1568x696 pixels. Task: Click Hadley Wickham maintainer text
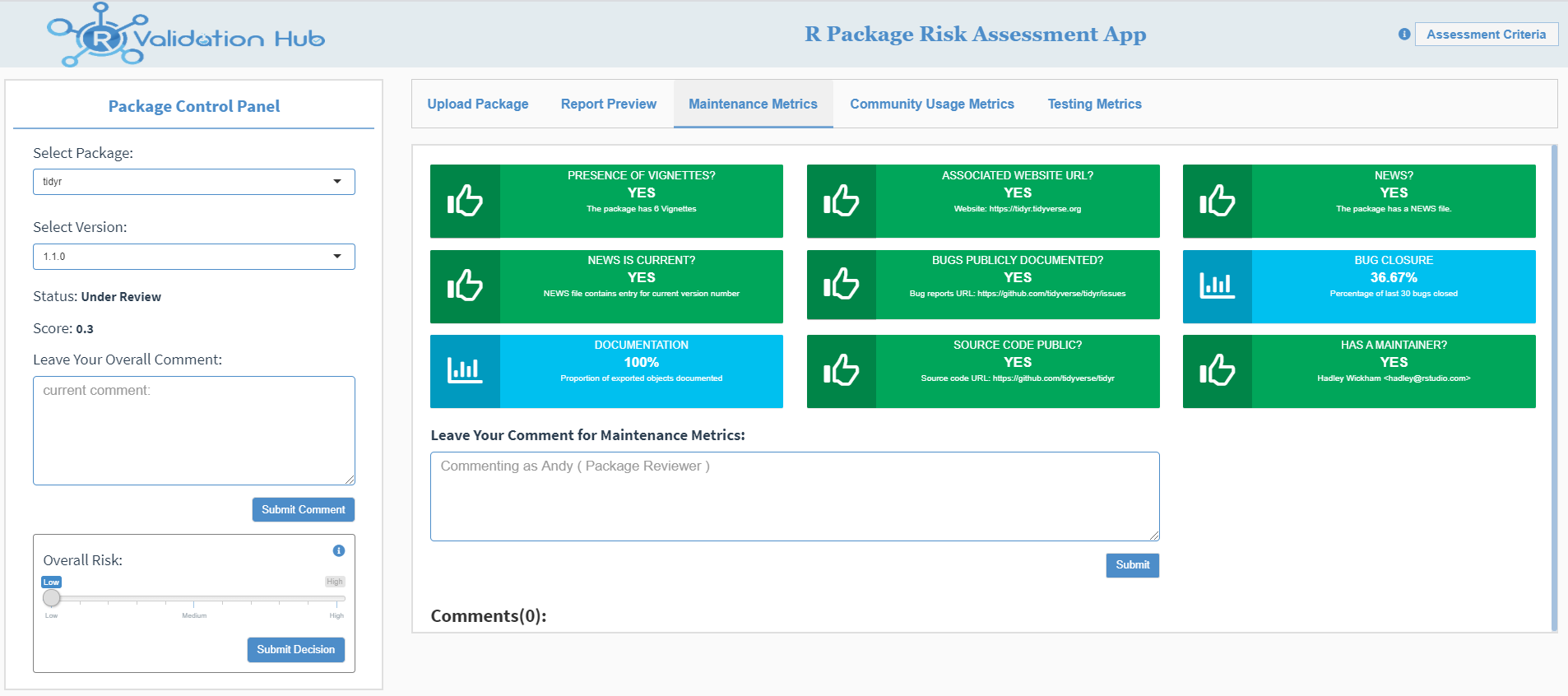[x=1394, y=378]
